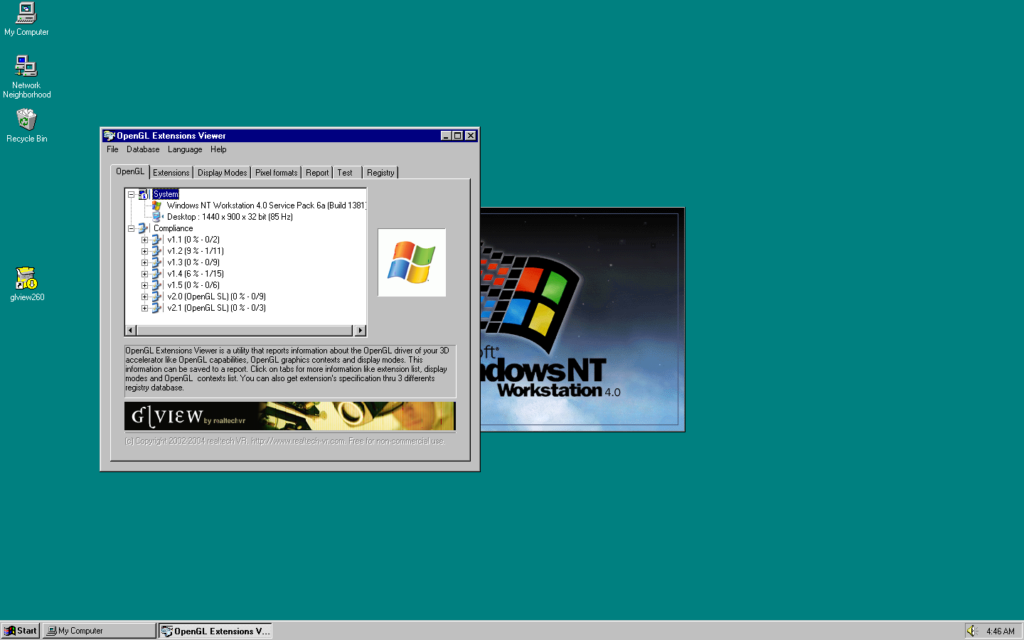The height and width of the screenshot is (640, 1024).
Task: Click the volume speaker icon in system tray
Action: click(971, 631)
